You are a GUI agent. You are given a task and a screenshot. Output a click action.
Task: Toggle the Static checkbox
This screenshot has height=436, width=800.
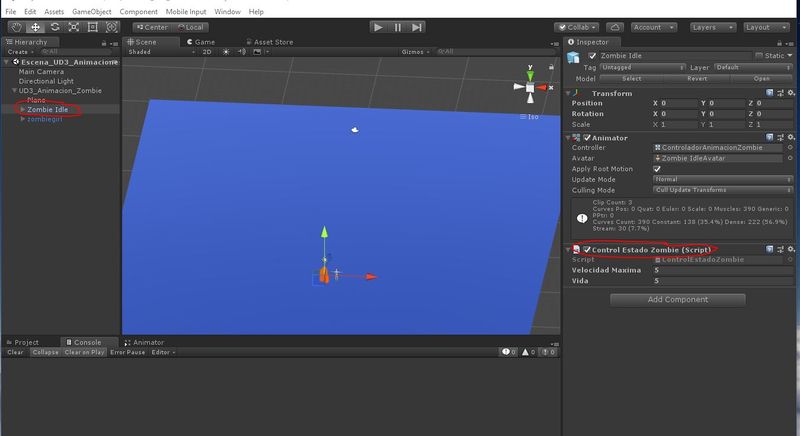tap(759, 56)
